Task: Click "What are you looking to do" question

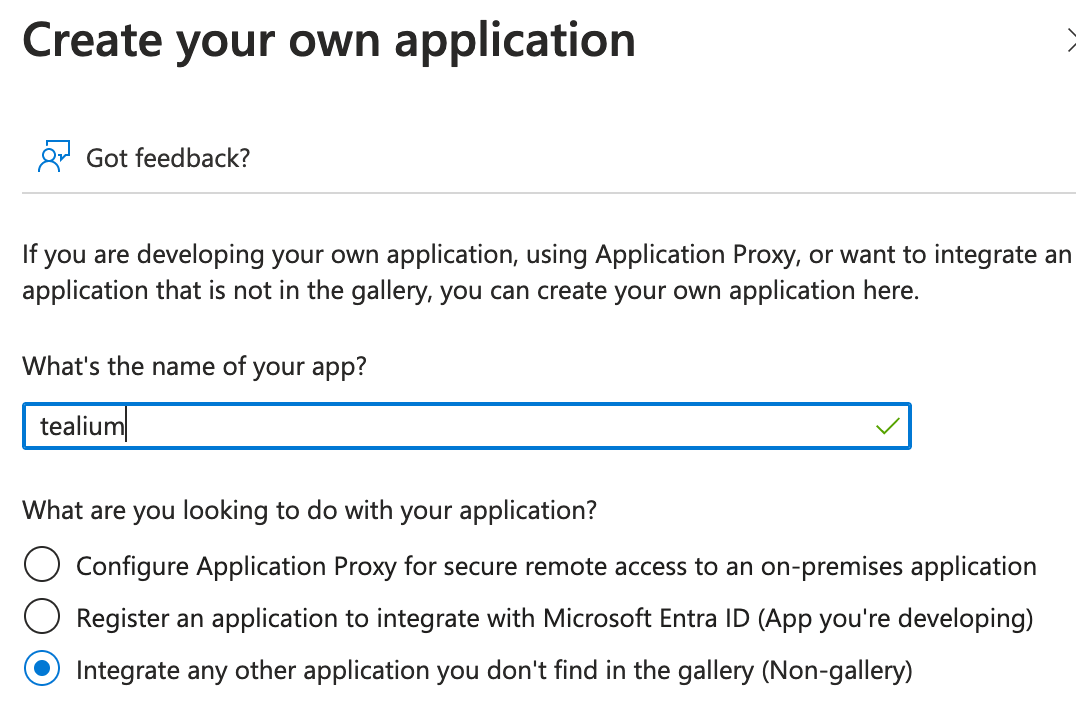Action: click(x=310, y=510)
